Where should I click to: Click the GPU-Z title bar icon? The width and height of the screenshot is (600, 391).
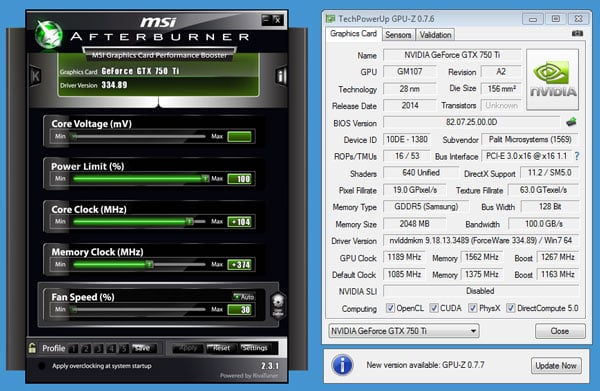pyautogui.click(x=330, y=18)
